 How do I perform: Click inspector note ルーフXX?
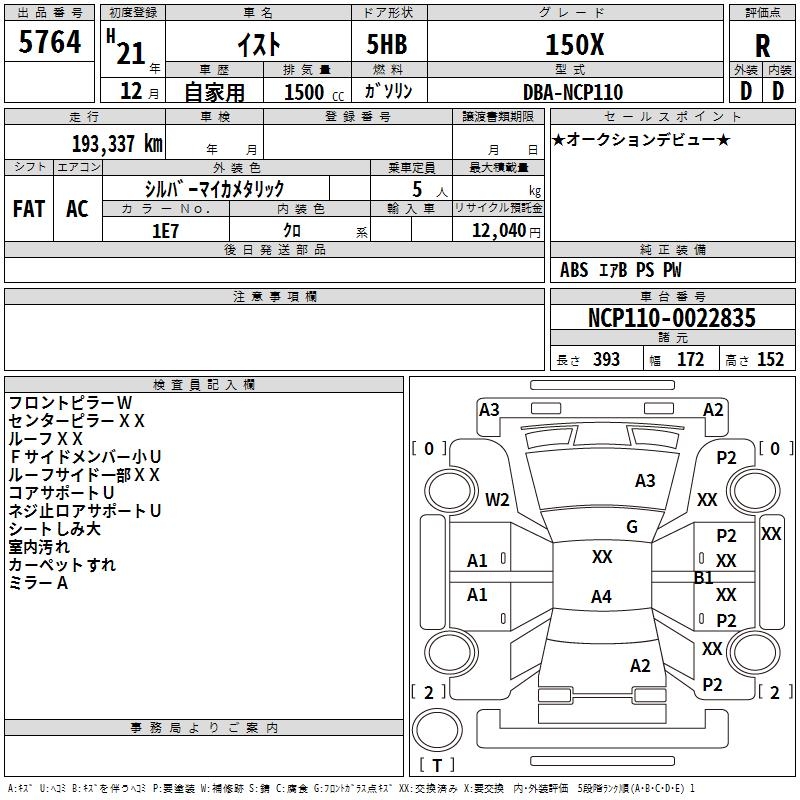coord(45,439)
